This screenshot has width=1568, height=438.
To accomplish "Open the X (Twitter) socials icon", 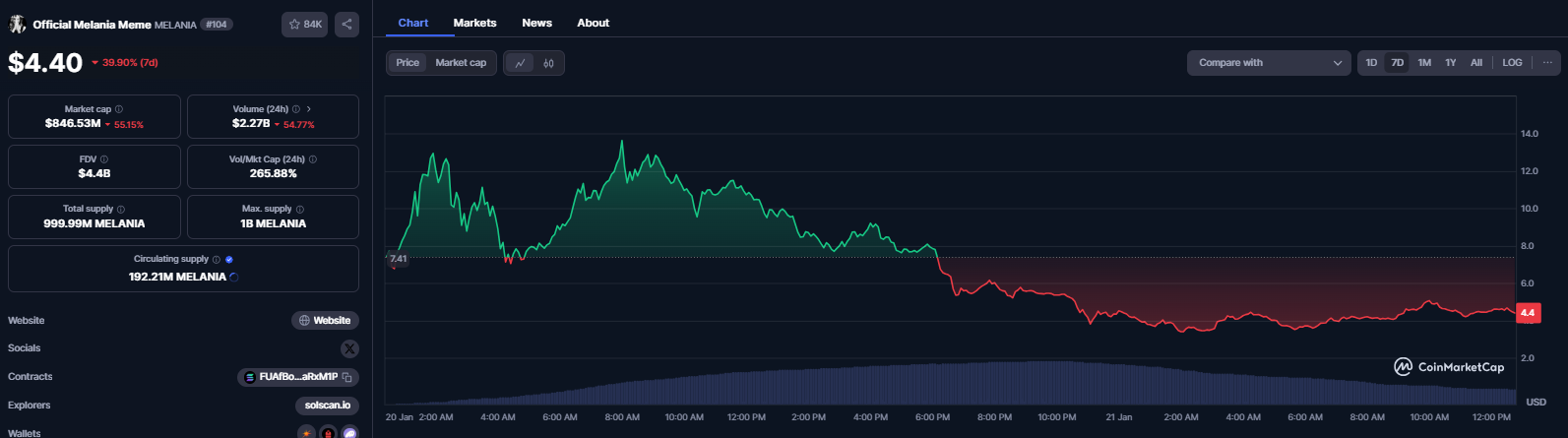I will click(x=349, y=348).
